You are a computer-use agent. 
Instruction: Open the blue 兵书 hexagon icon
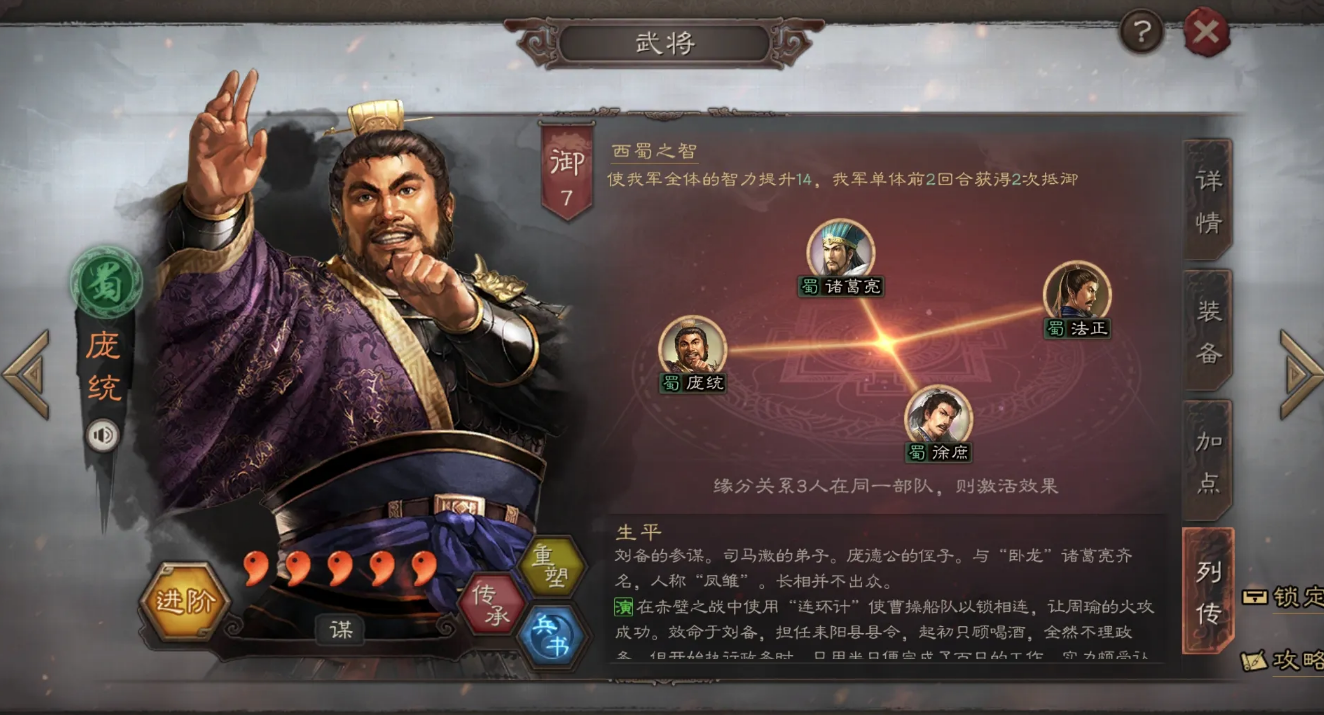coord(552,638)
